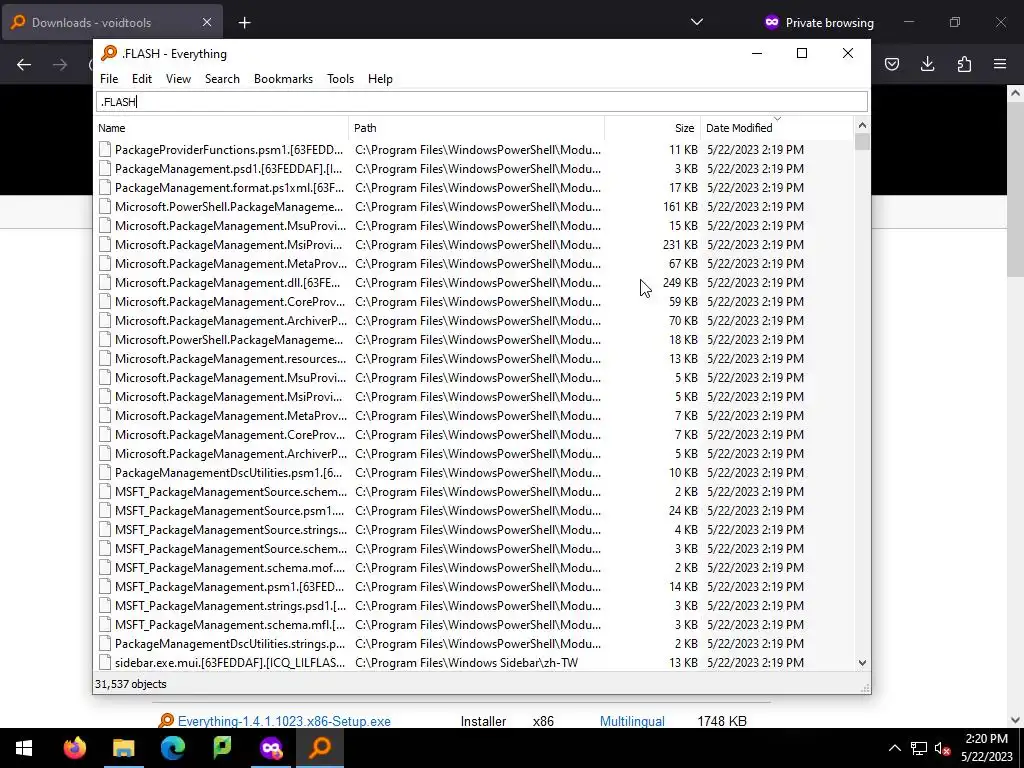Screen dimensions: 1024x768
Task: Open the list all tabs dropdown in Firefox
Action: tap(697, 22)
